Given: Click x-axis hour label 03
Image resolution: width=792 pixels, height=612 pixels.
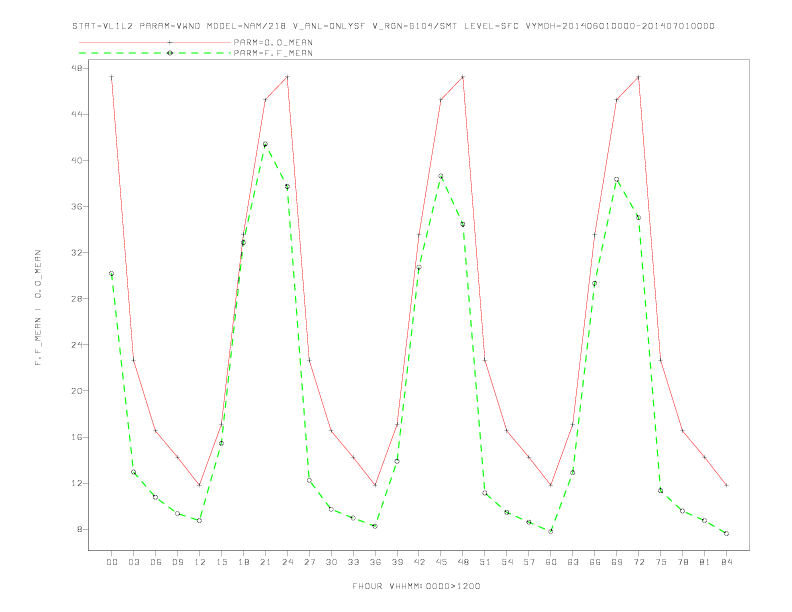Looking at the screenshot, I should [x=133, y=562].
